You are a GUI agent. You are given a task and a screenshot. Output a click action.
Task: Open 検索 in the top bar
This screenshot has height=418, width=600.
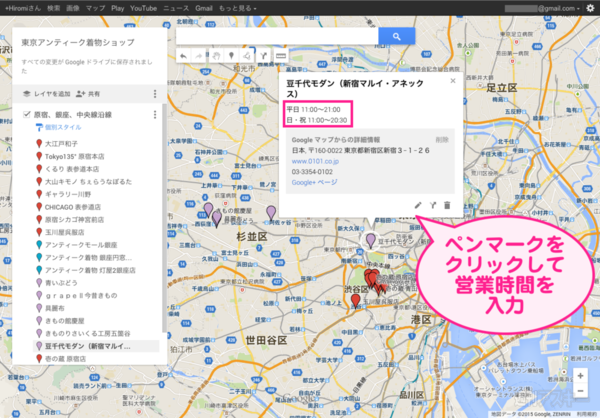coord(54,8)
